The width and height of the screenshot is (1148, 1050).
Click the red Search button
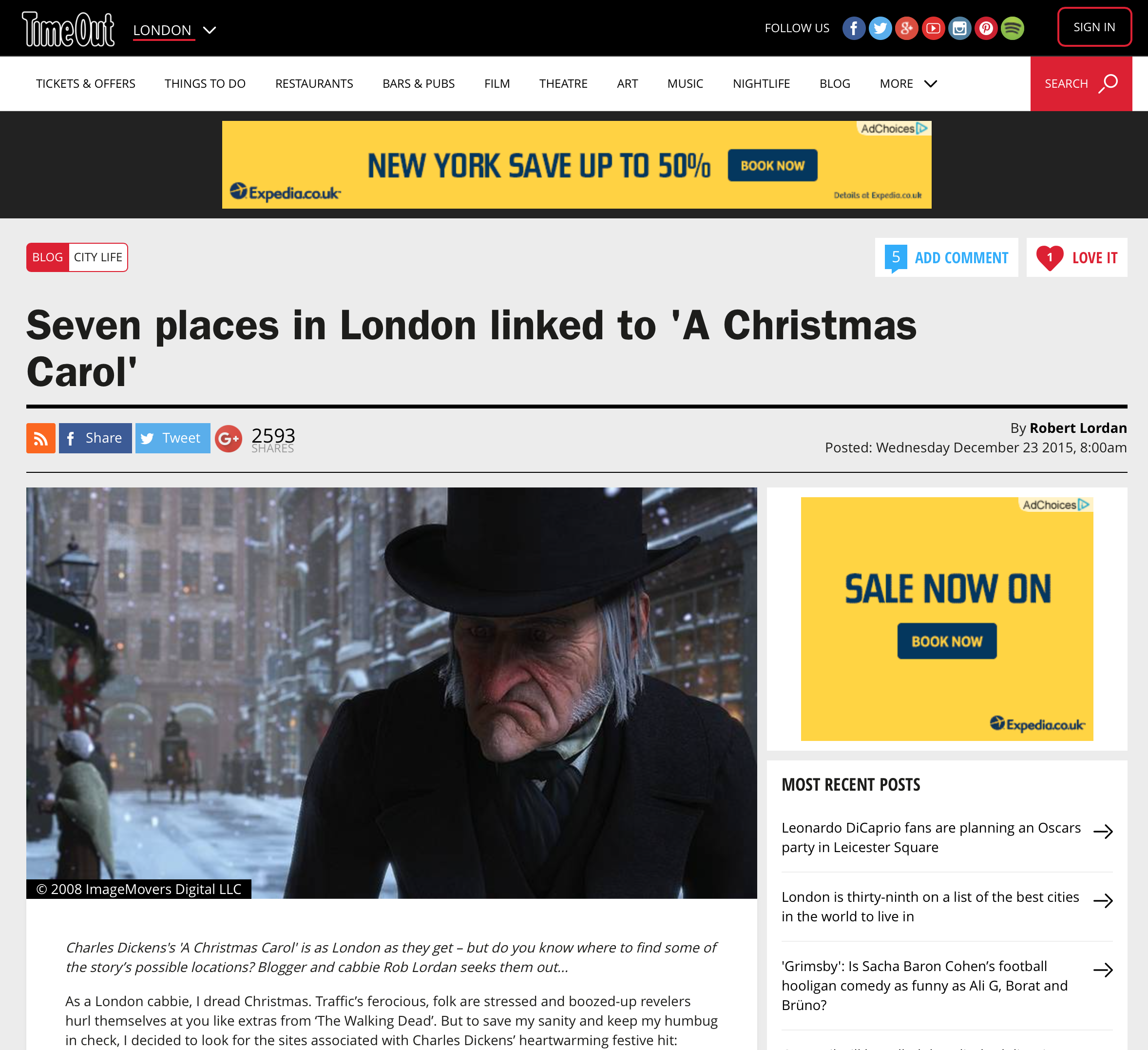click(1081, 84)
